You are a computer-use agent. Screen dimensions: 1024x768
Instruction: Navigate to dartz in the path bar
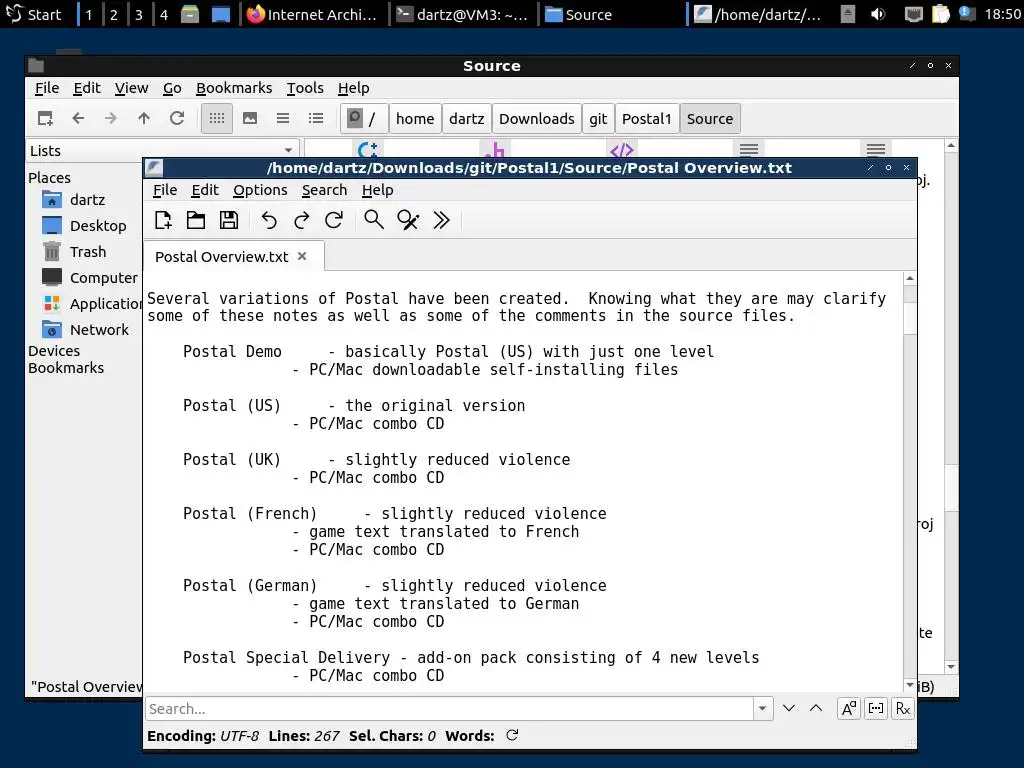[x=466, y=118]
